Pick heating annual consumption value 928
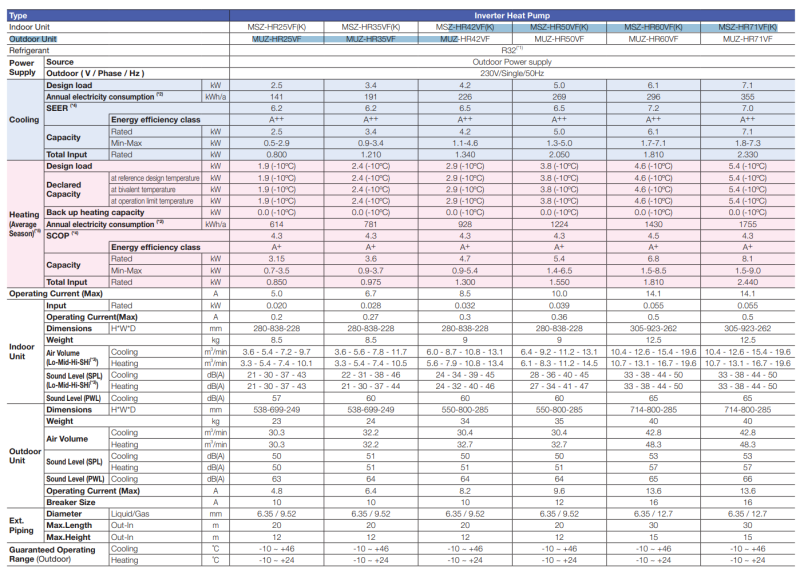This screenshot has width=800, height=568. point(465,224)
